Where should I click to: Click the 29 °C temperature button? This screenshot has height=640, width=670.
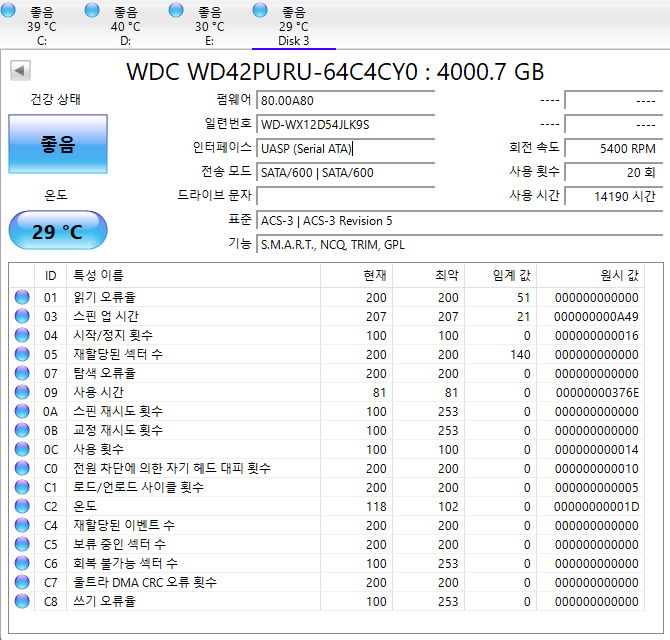click(58, 232)
